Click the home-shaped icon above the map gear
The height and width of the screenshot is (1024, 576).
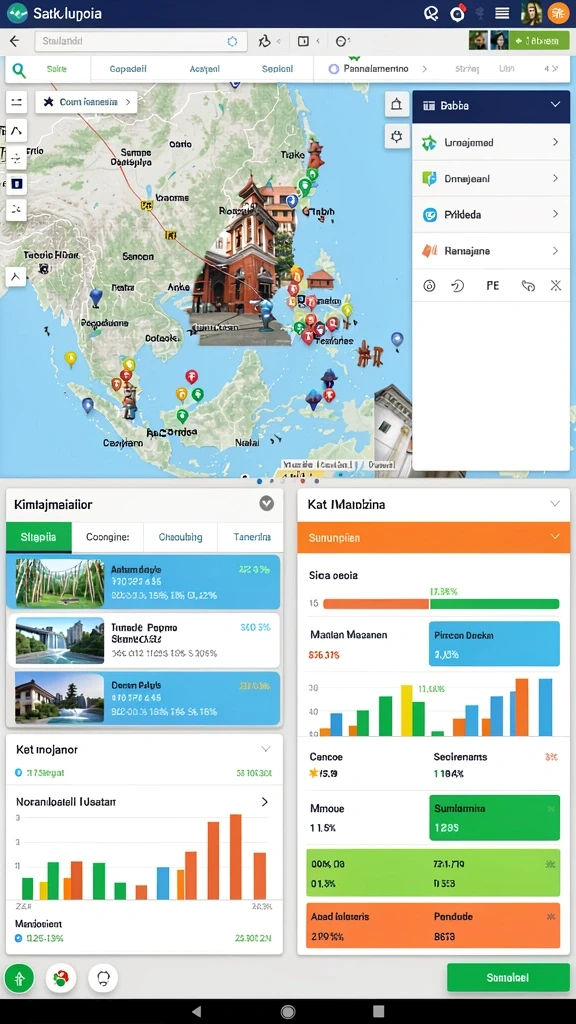coord(396,104)
